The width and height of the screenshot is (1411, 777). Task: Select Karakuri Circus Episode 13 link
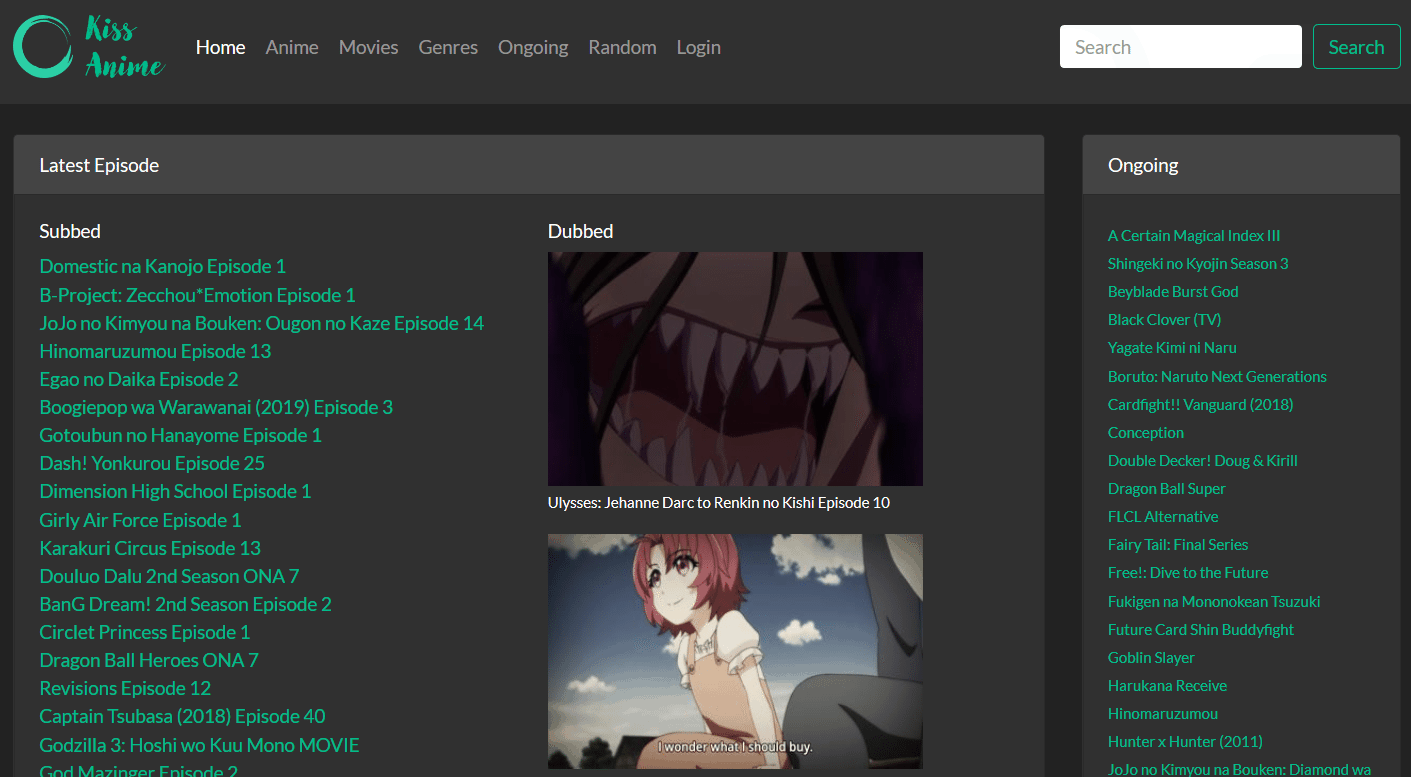click(150, 548)
